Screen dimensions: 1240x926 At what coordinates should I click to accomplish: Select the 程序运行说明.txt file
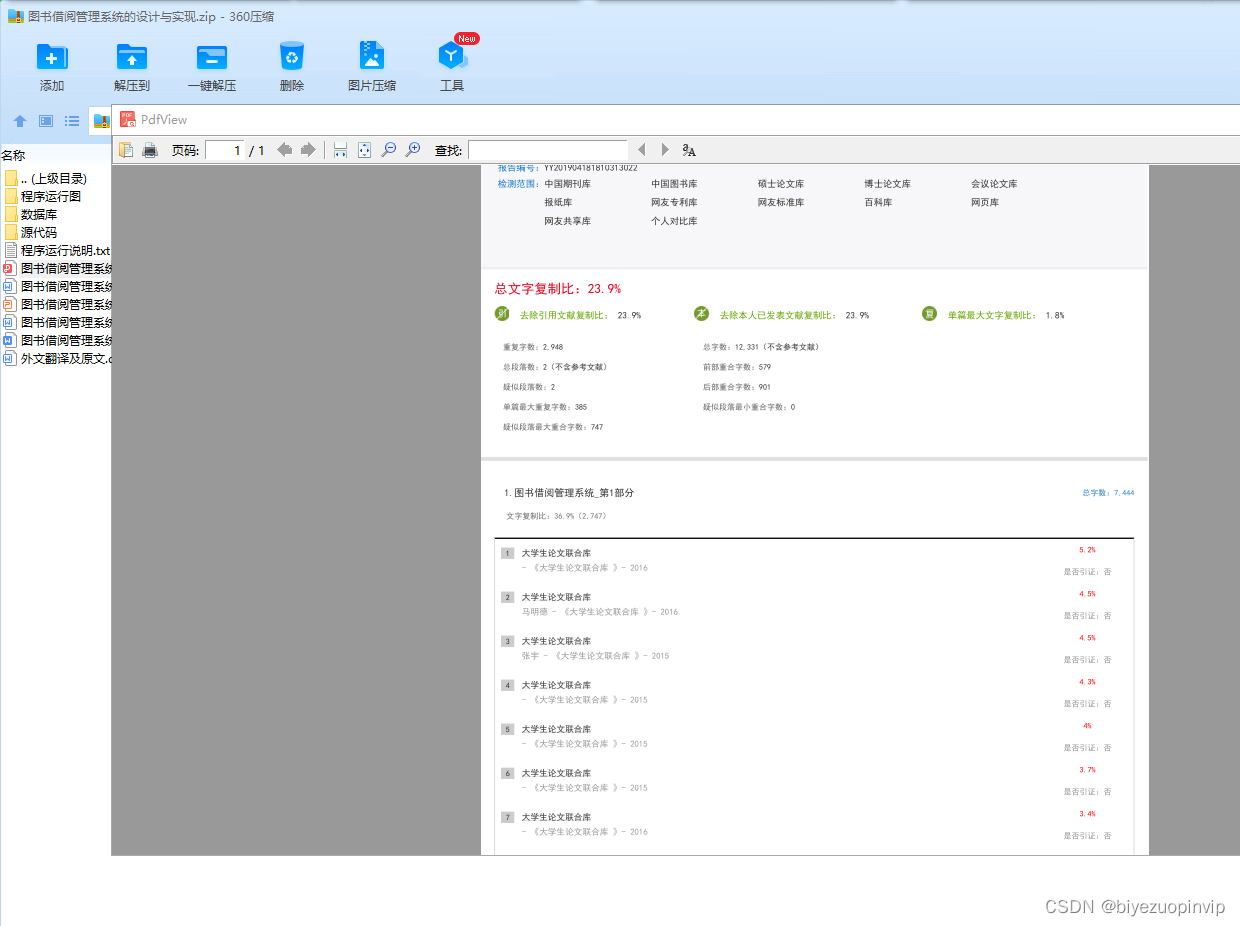click(x=55, y=250)
